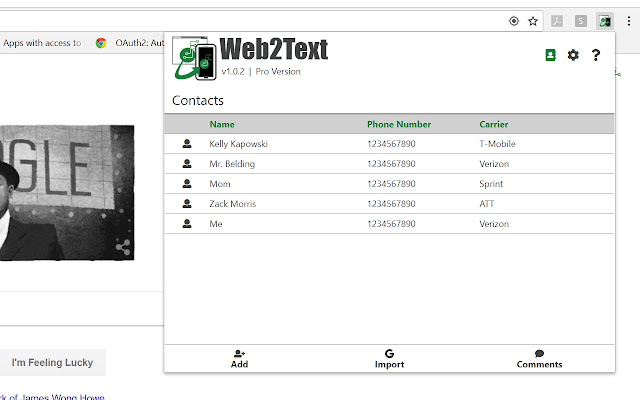Open Apps with access bookmark

pos(42,43)
